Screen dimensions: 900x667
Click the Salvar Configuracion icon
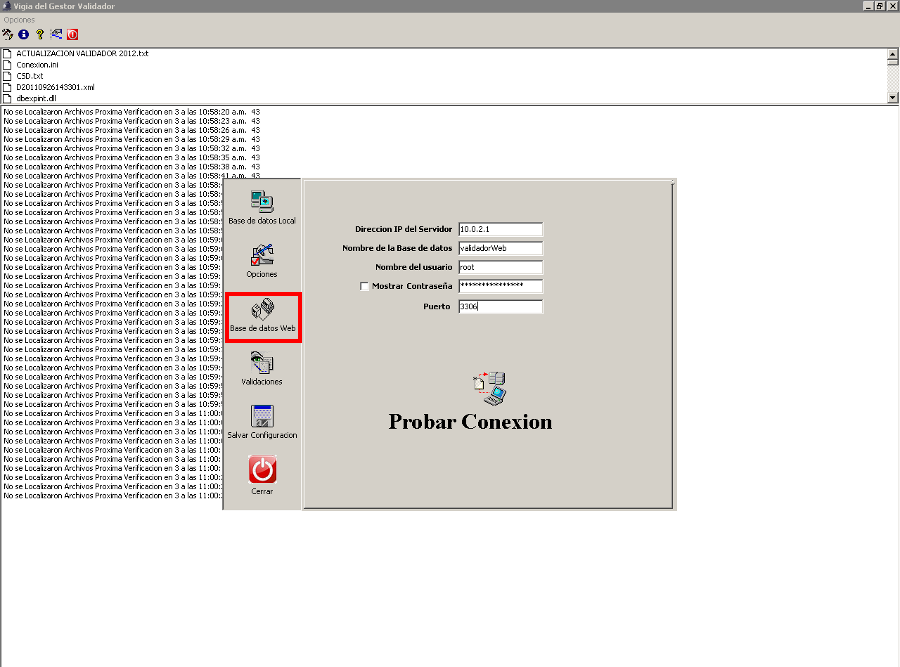(262, 419)
